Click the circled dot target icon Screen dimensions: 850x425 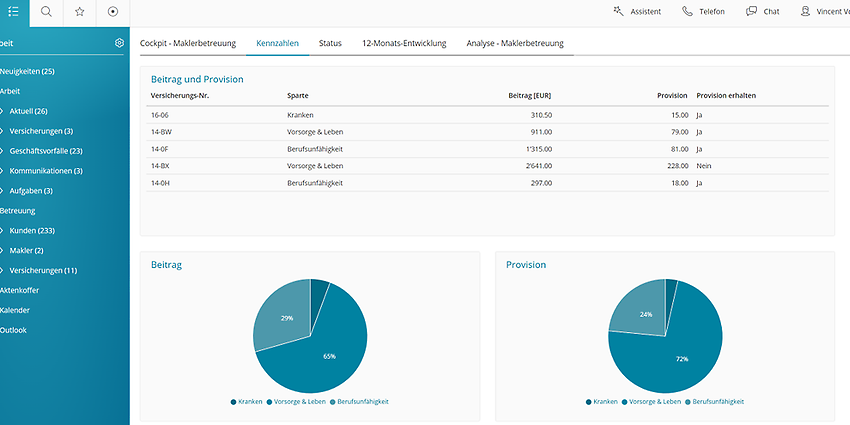coord(113,12)
